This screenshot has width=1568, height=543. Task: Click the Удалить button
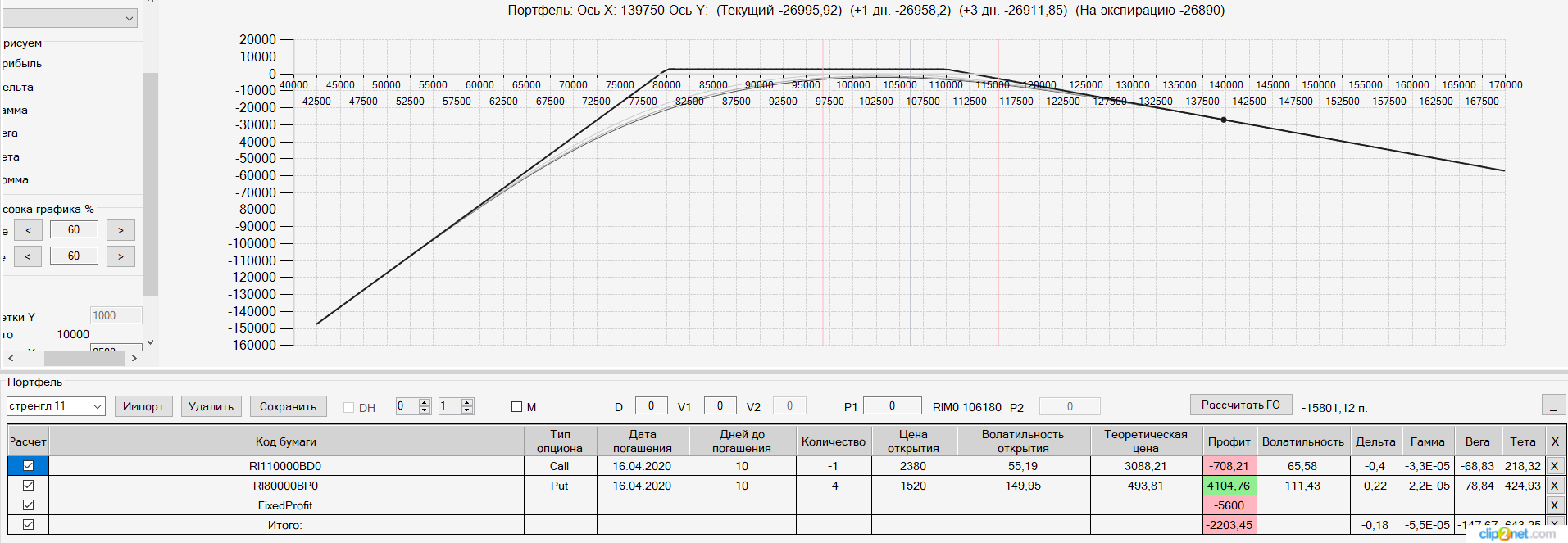point(211,406)
